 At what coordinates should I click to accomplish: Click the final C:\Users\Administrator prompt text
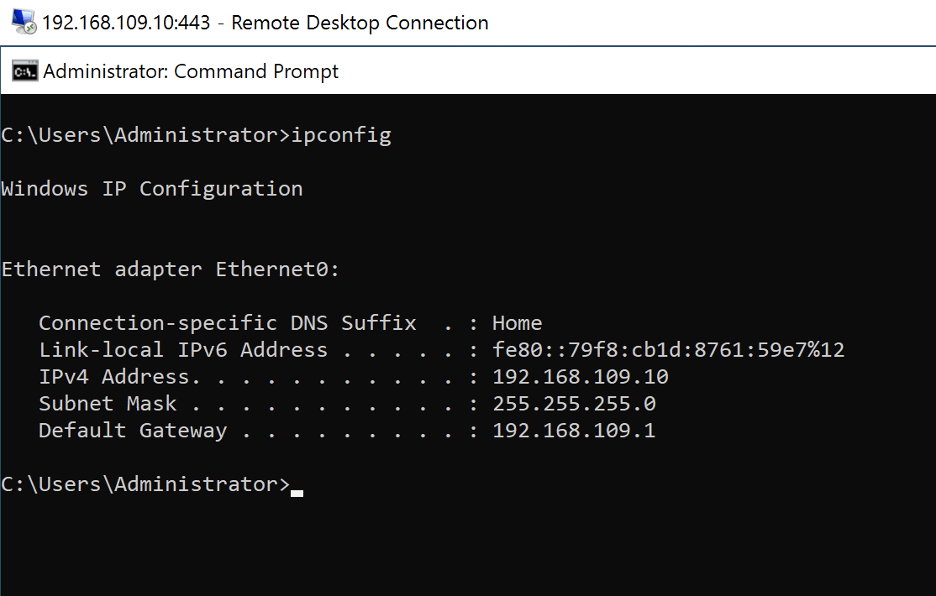click(146, 484)
